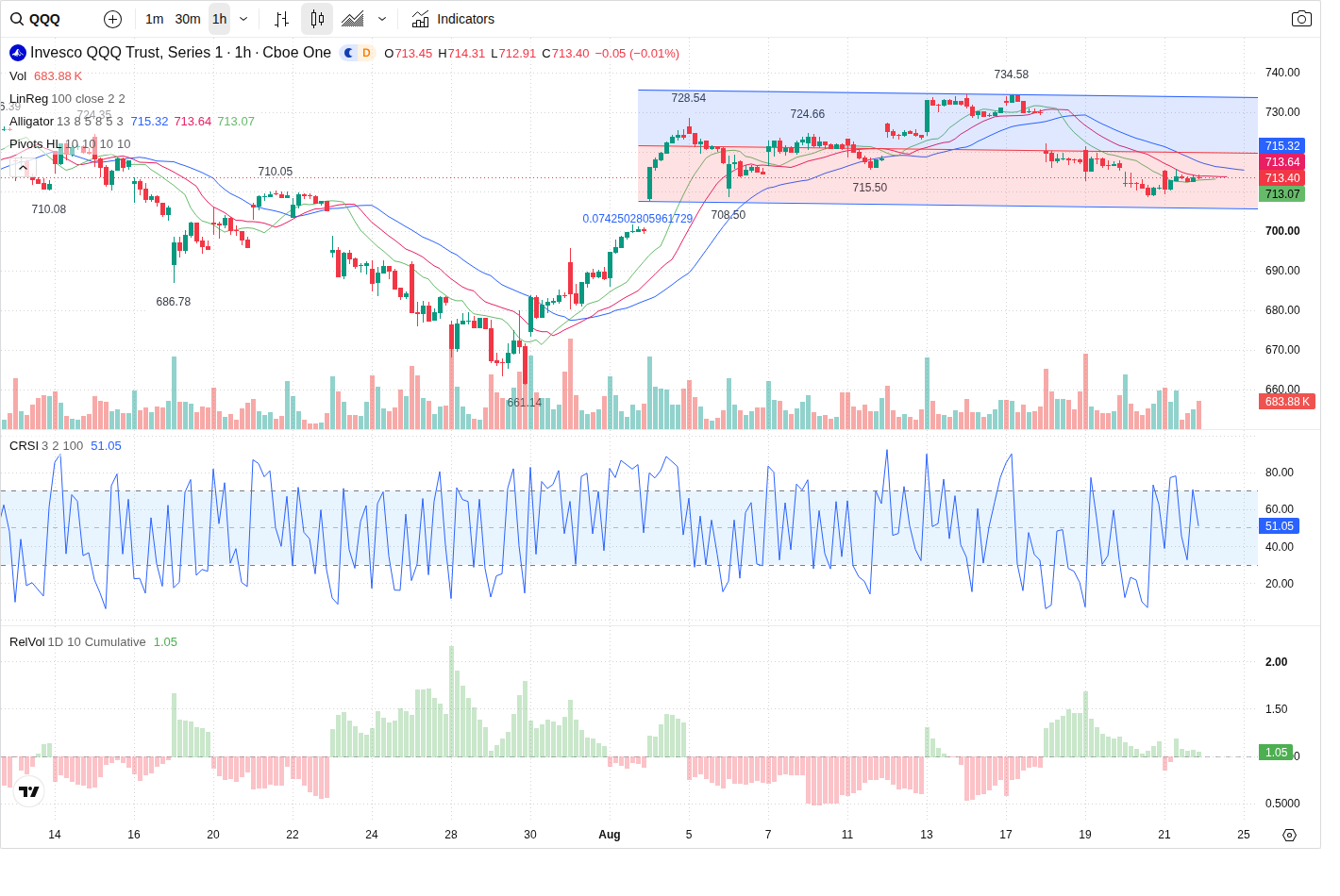The width and height of the screenshot is (1340, 896).
Task: Click the Invesco QQQ logo icon
Action: pyautogui.click(x=17, y=53)
